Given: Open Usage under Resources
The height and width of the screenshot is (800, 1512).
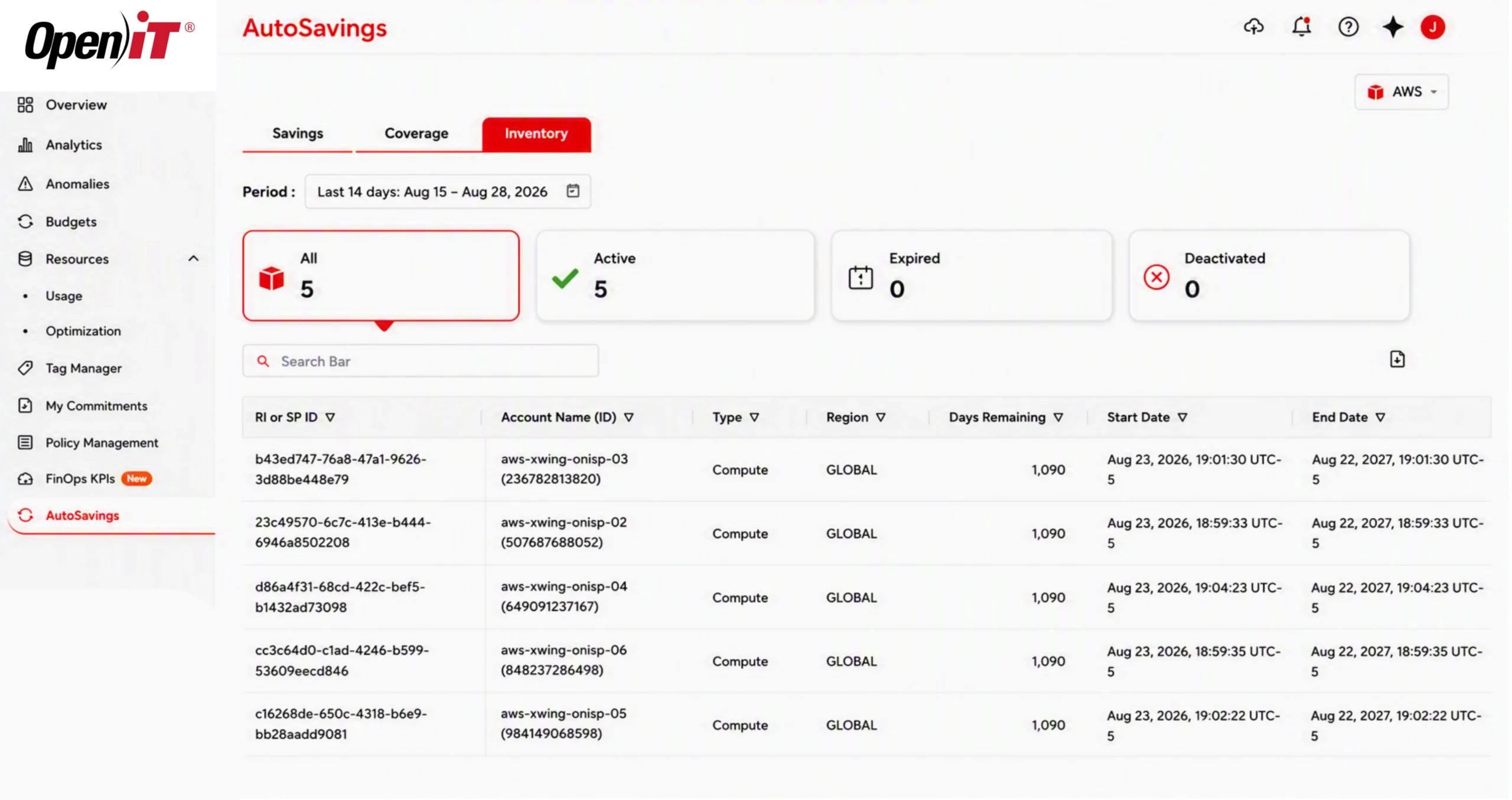Looking at the screenshot, I should 64,296.
